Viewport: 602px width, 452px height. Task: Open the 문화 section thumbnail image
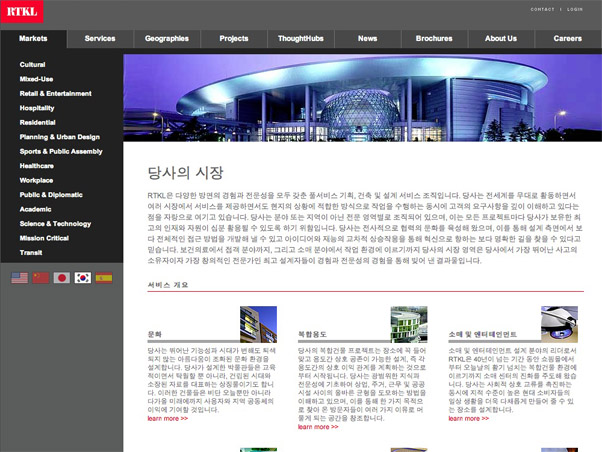[258, 324]
